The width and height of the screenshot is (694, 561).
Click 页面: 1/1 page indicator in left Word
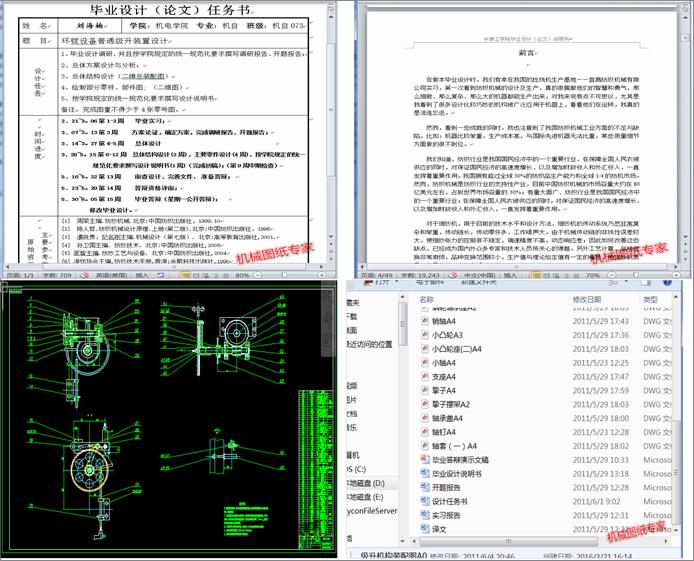click(x=20, y=275)
